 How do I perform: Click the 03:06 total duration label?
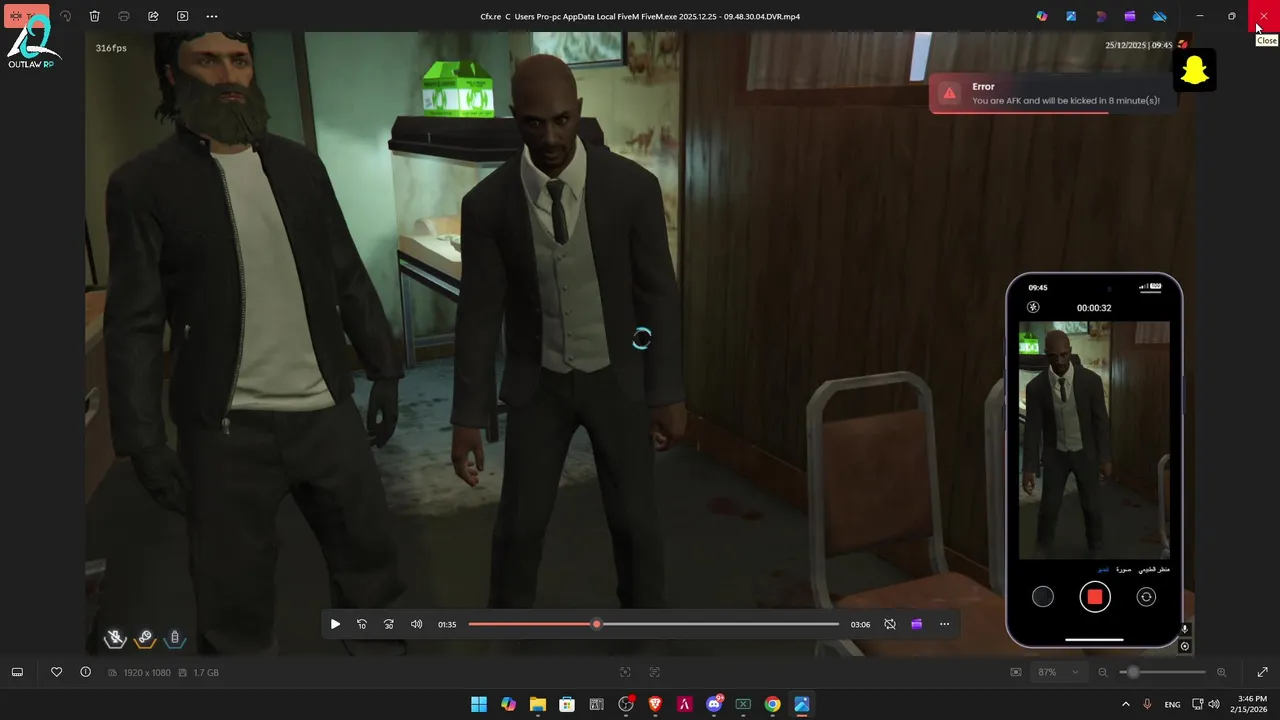(x=860, y=625)
